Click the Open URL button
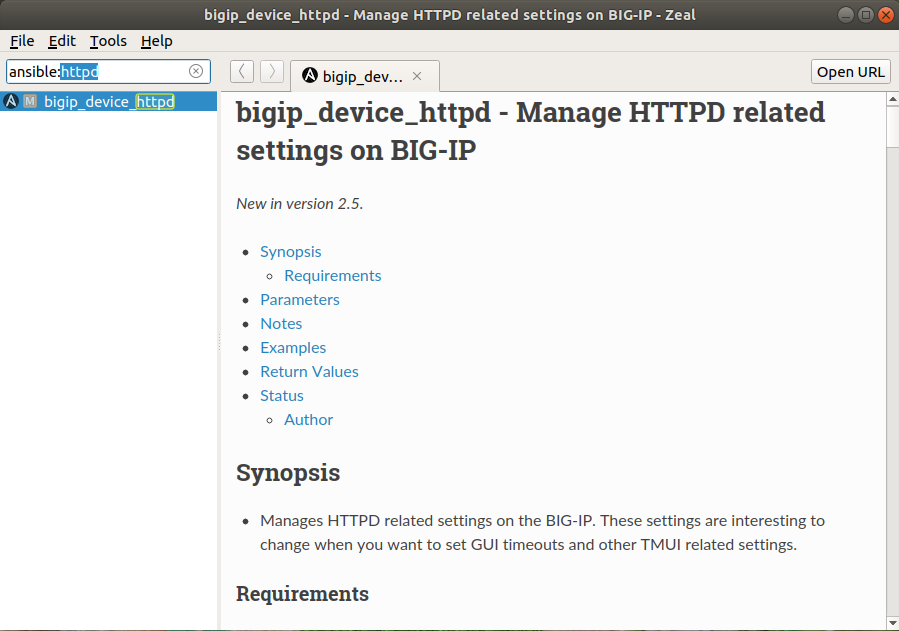Image resolution: width=899 pixels, height=631 pixels. pos(850,72)
